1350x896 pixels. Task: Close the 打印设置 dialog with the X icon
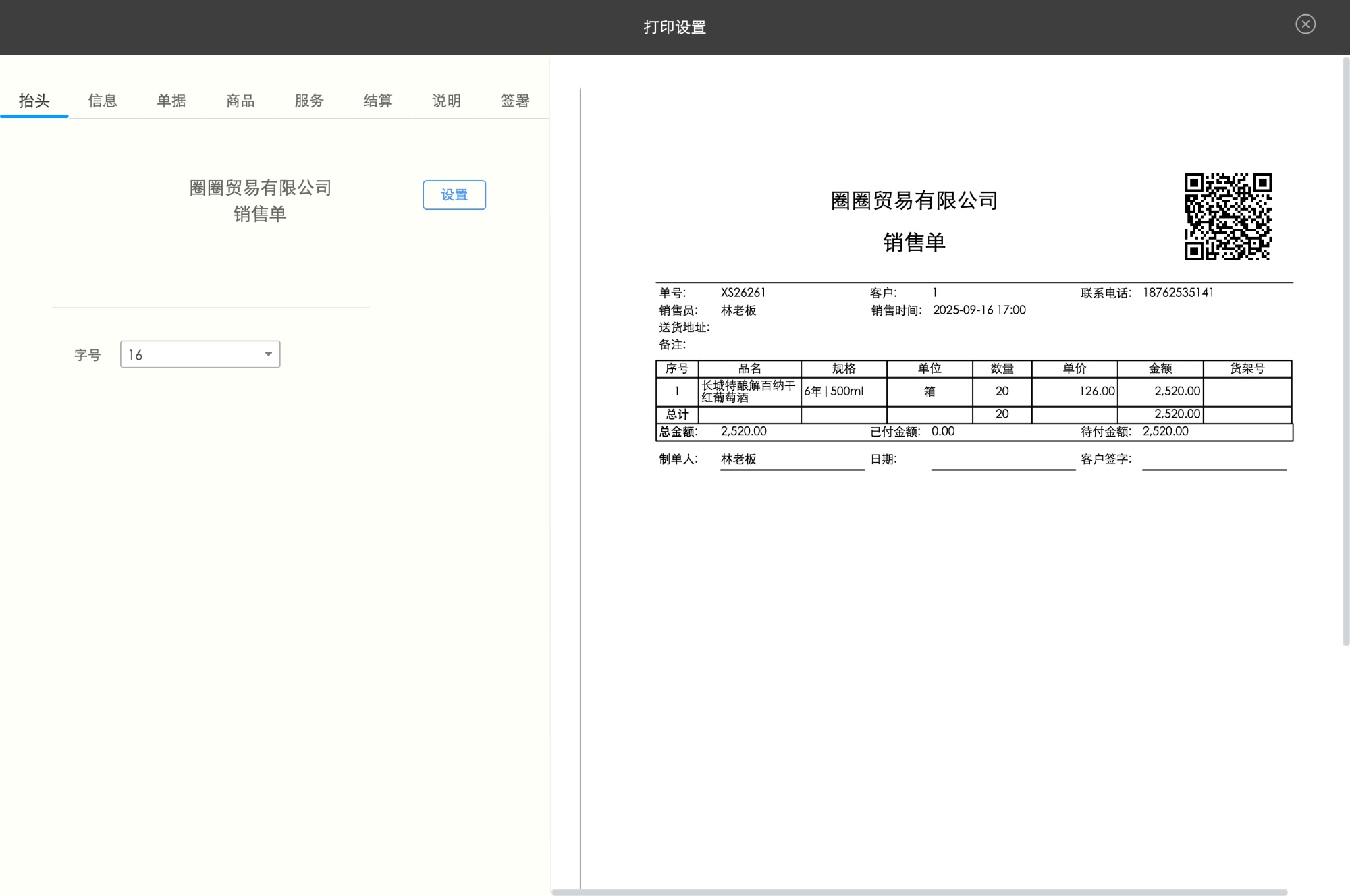click(x=1305, y=24)
